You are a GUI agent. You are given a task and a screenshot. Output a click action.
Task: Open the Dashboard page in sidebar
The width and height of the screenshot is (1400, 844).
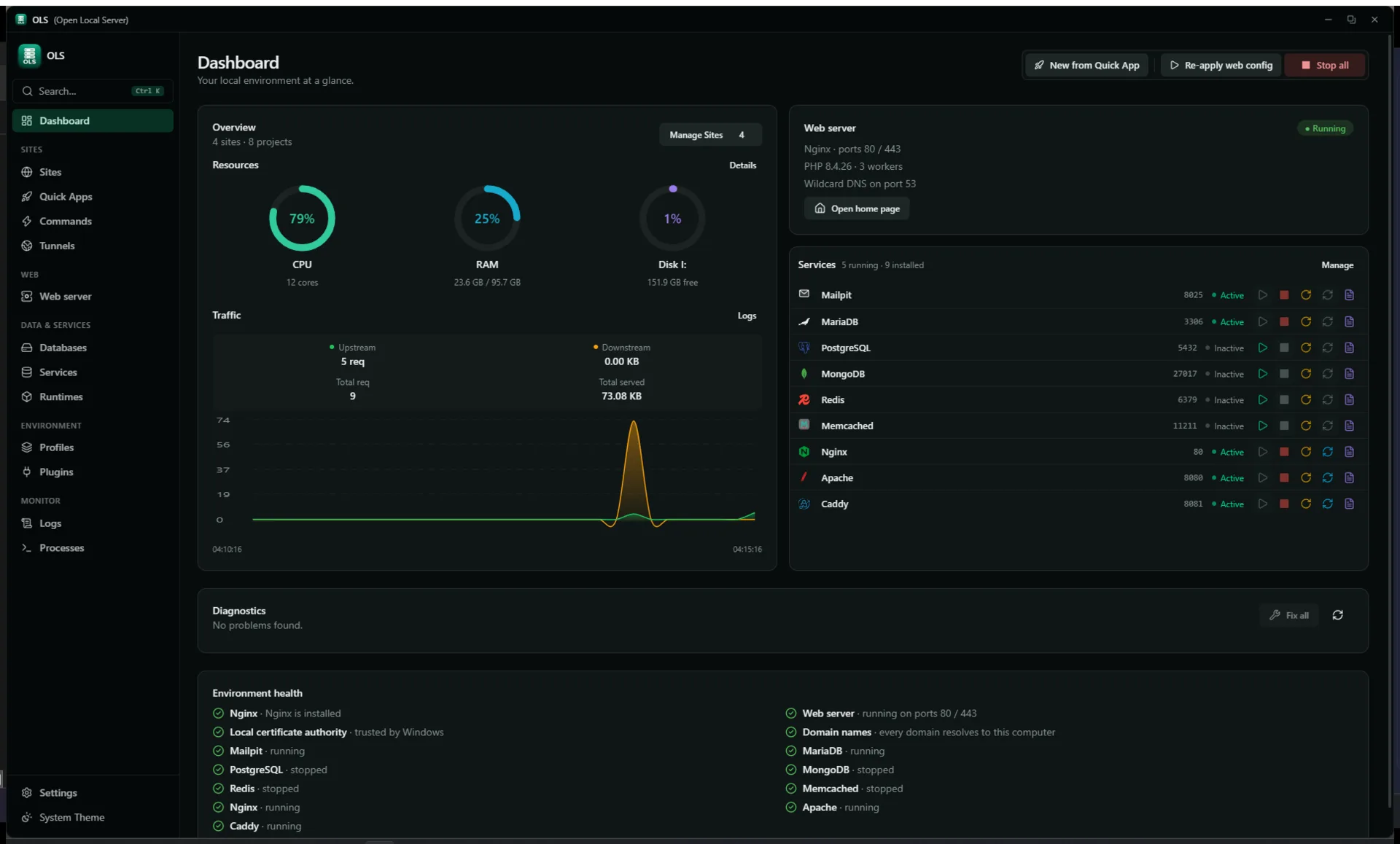click(93, 121)
